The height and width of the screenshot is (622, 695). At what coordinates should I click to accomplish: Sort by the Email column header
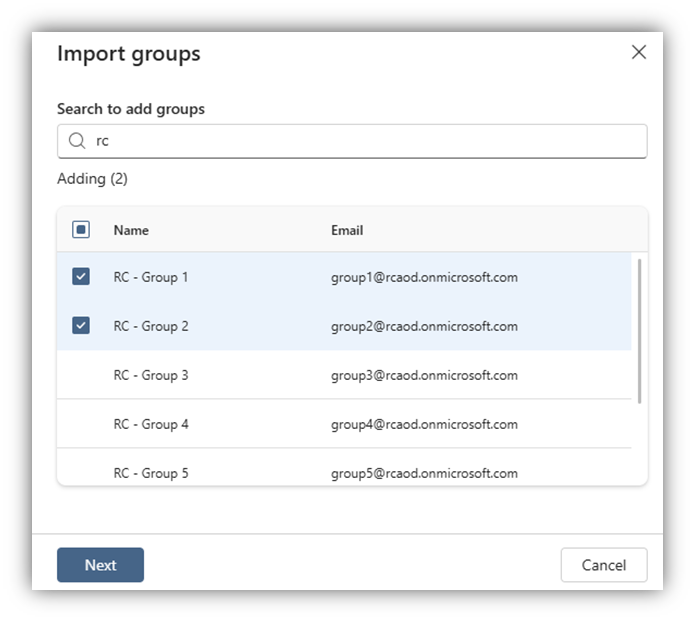347,230
